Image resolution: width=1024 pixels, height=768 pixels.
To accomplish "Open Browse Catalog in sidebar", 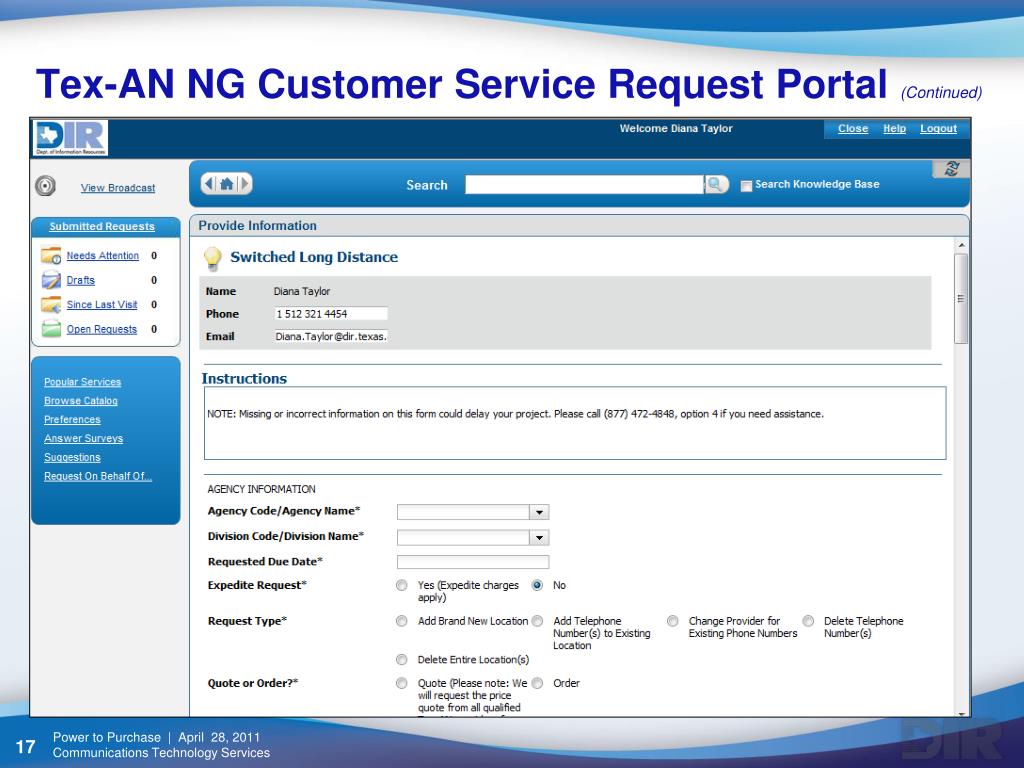I will 81,401.
